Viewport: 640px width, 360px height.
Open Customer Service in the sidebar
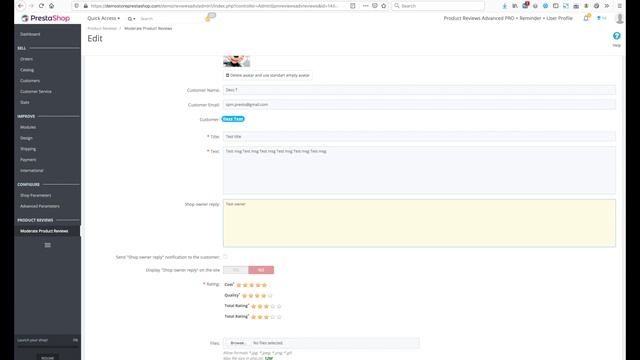36,91
